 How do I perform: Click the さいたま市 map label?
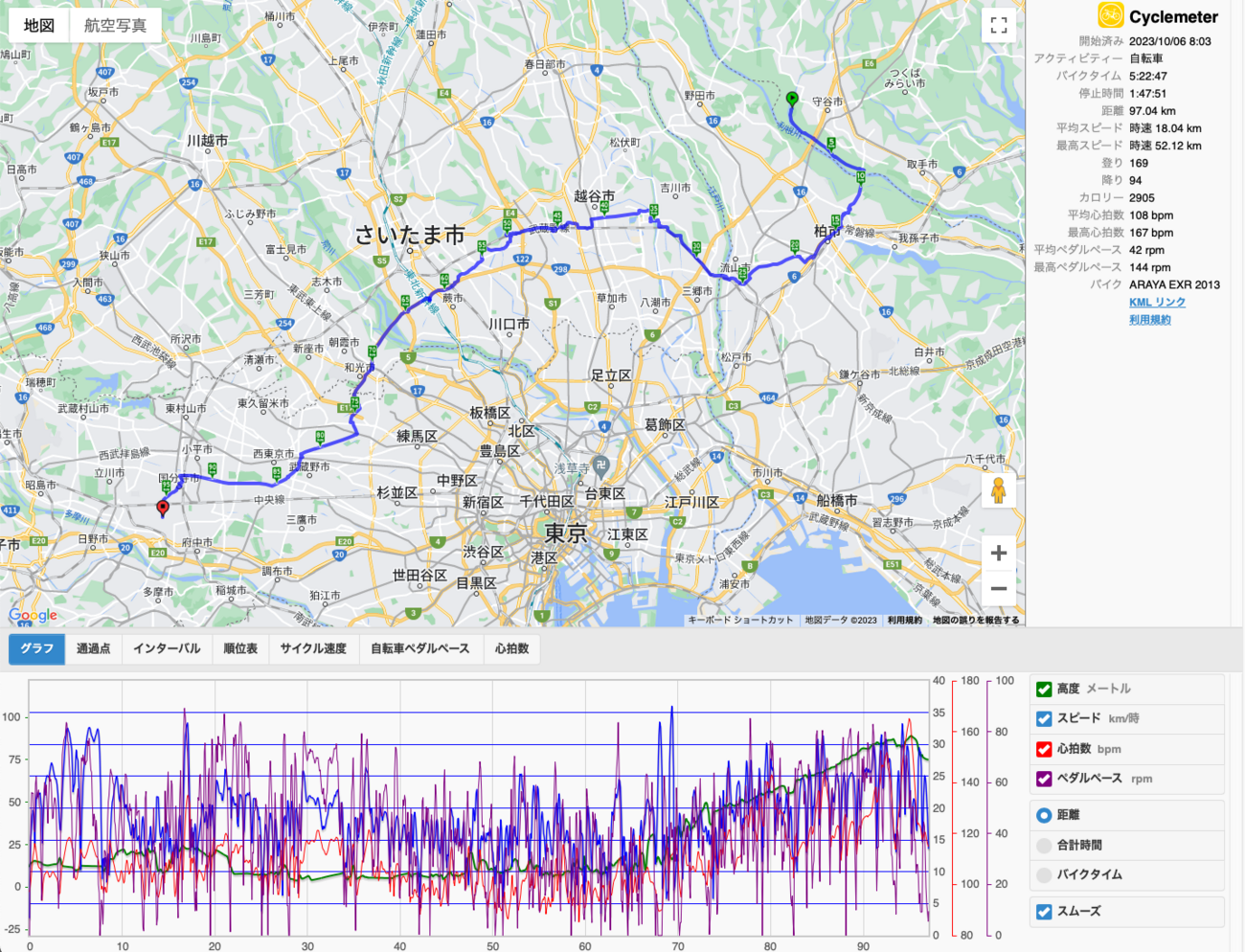point(409,235)
